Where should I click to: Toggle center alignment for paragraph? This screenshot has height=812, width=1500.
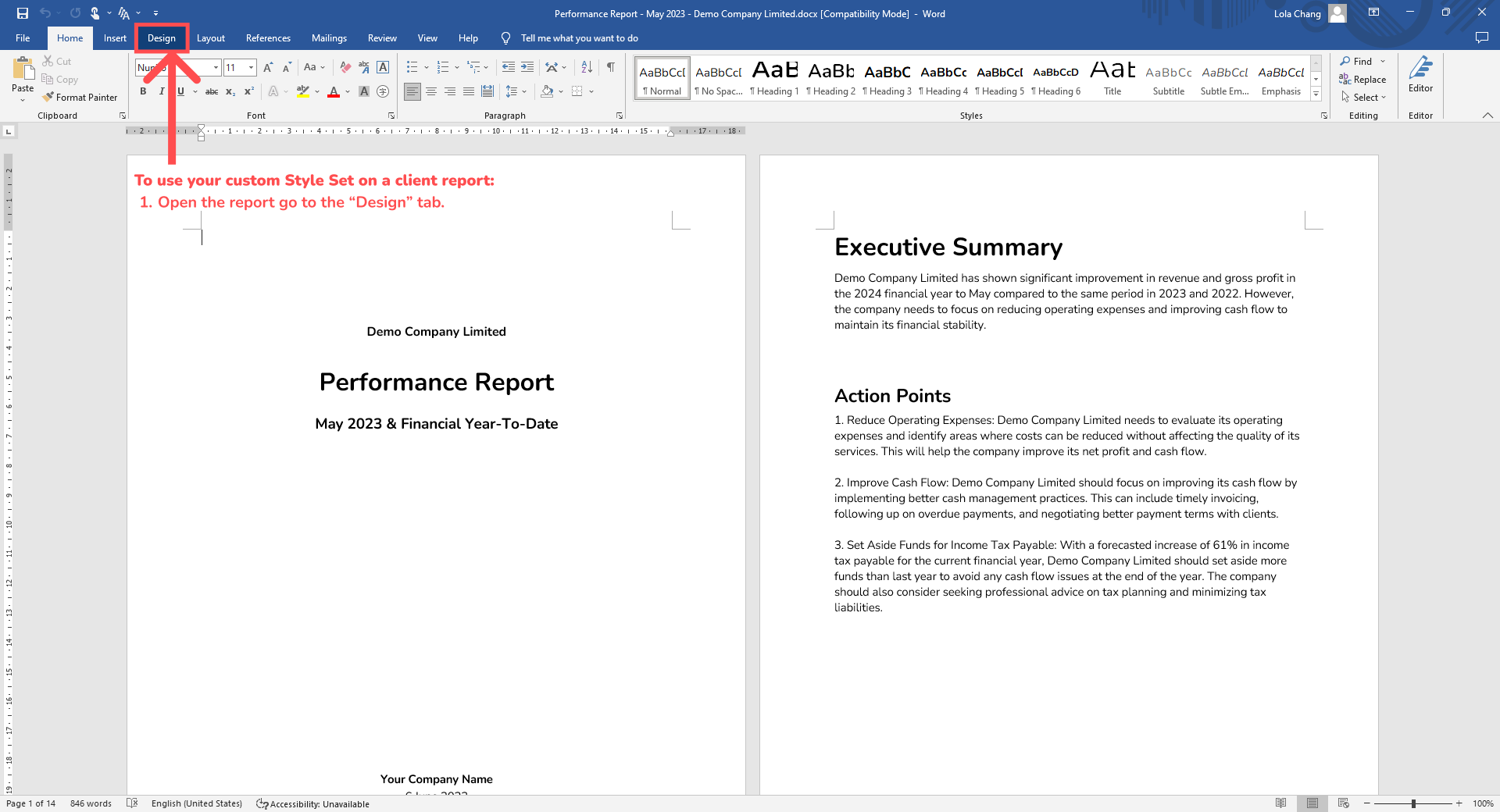click(431, 91)
